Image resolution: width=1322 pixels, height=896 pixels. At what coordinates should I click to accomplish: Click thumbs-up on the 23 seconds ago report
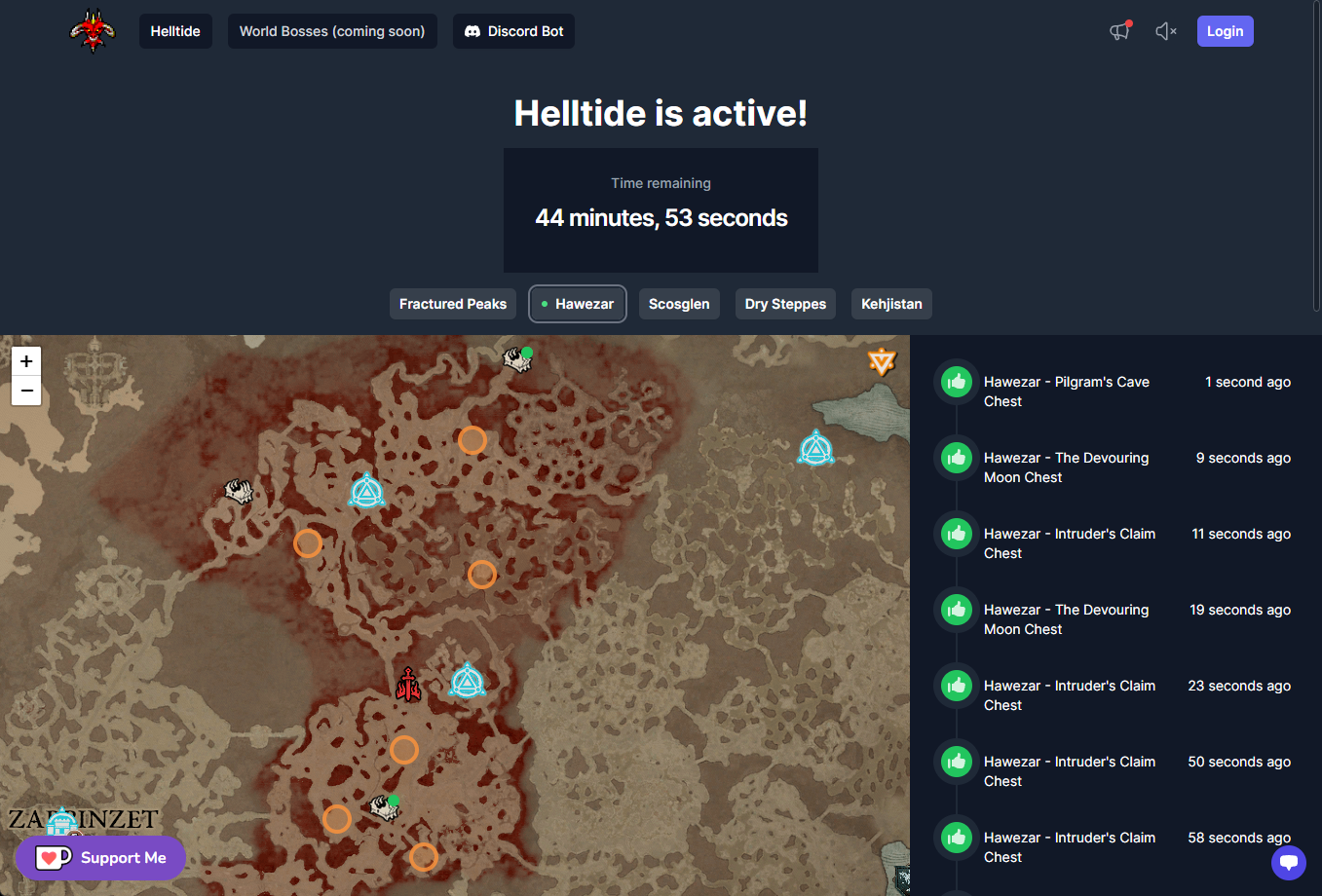pos(957,686)
